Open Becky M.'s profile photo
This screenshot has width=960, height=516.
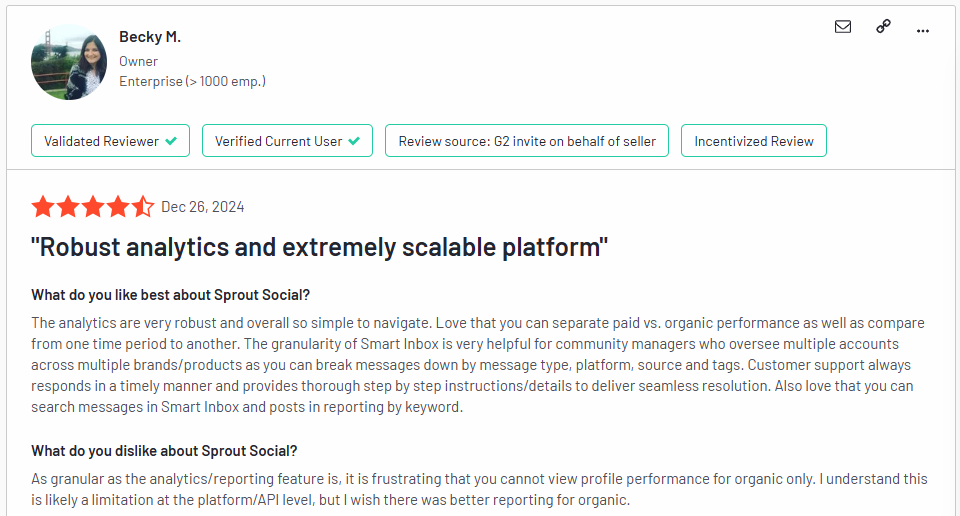coord(69,62)
